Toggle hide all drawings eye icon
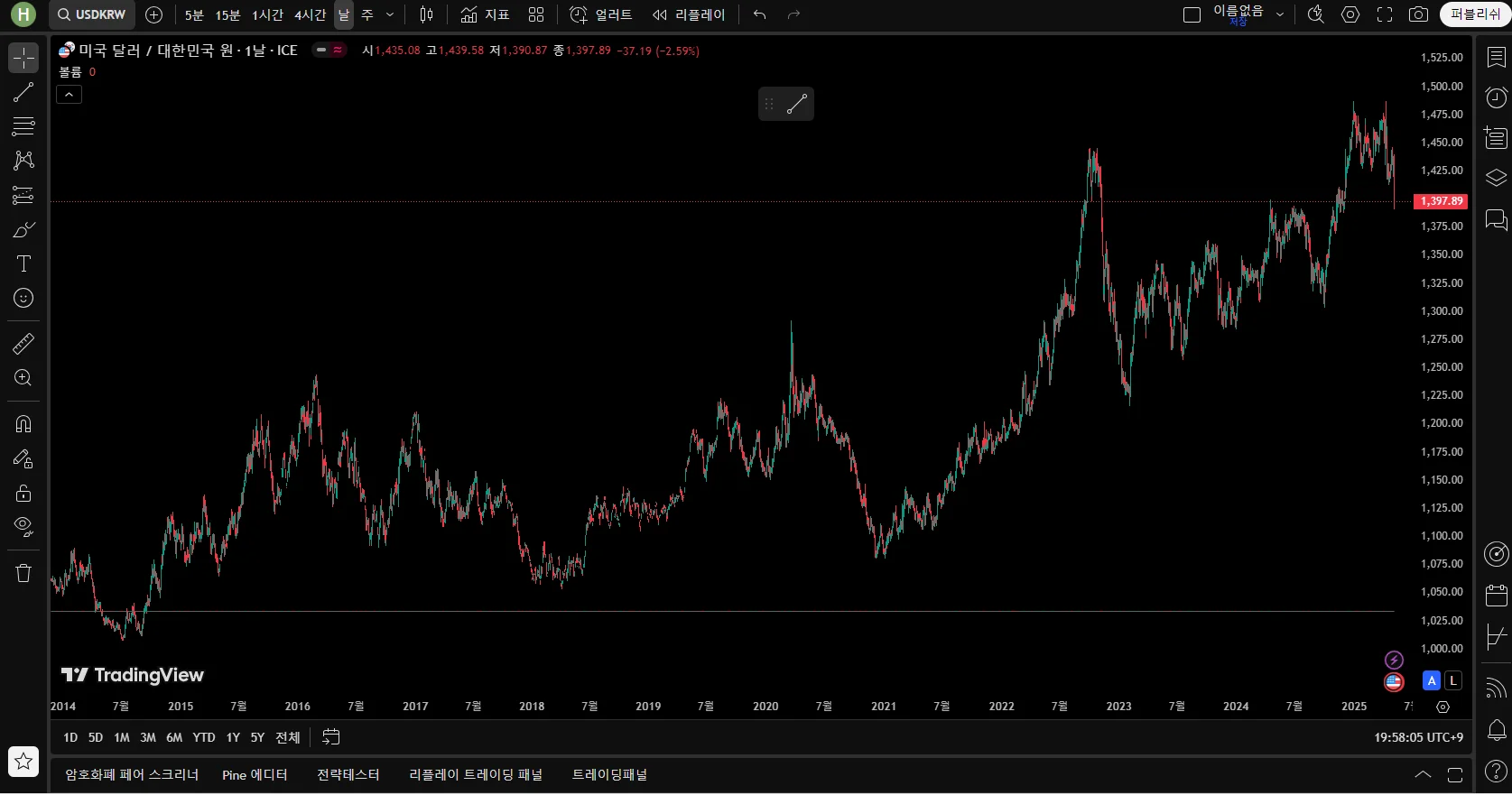Screen dimensions: 1512x795 (23, 526)
